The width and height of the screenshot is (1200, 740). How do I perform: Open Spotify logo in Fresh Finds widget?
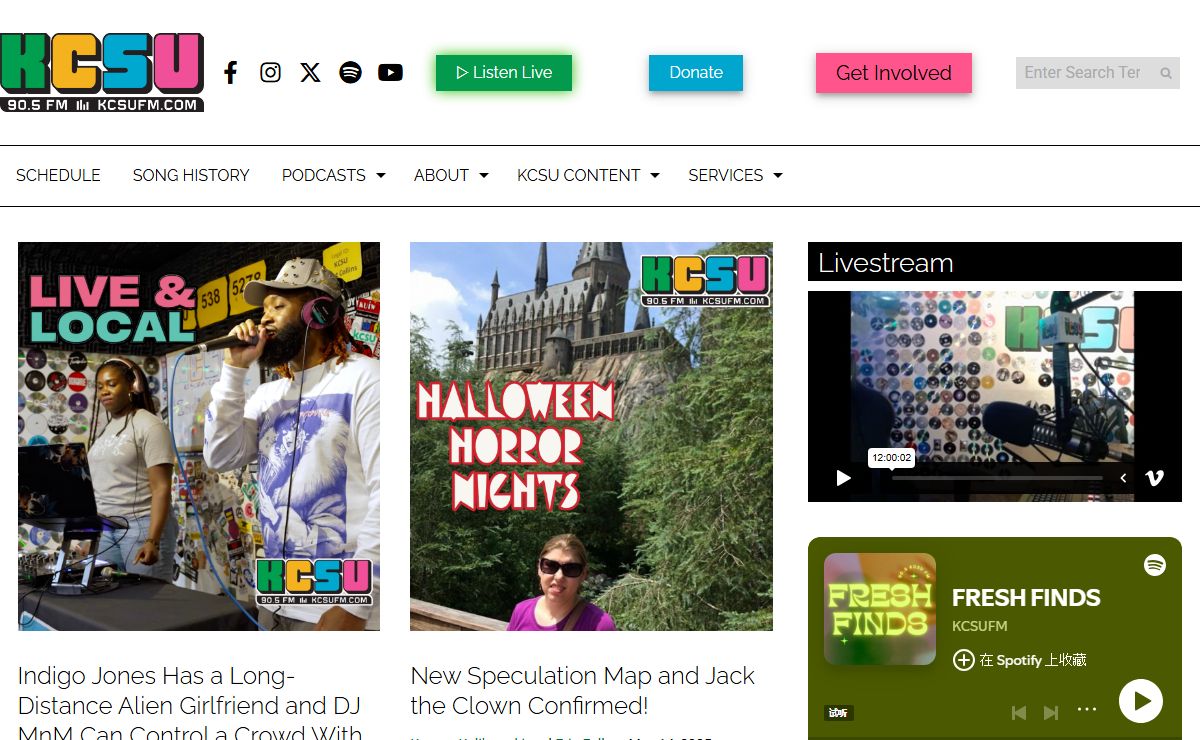[1155, 565]
